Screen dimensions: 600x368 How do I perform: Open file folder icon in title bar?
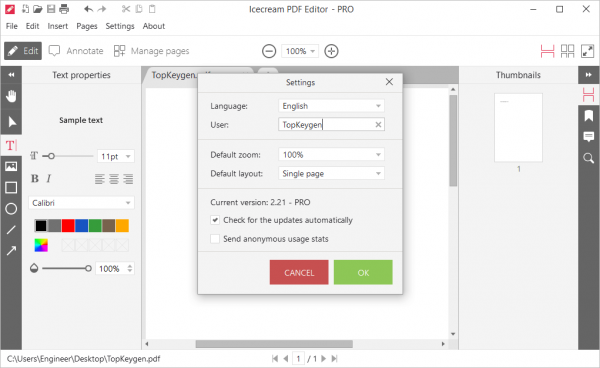[38, 9]
